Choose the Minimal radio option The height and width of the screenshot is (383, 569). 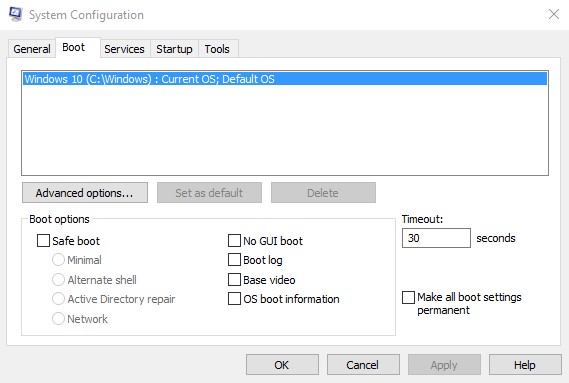click(58, 260)
